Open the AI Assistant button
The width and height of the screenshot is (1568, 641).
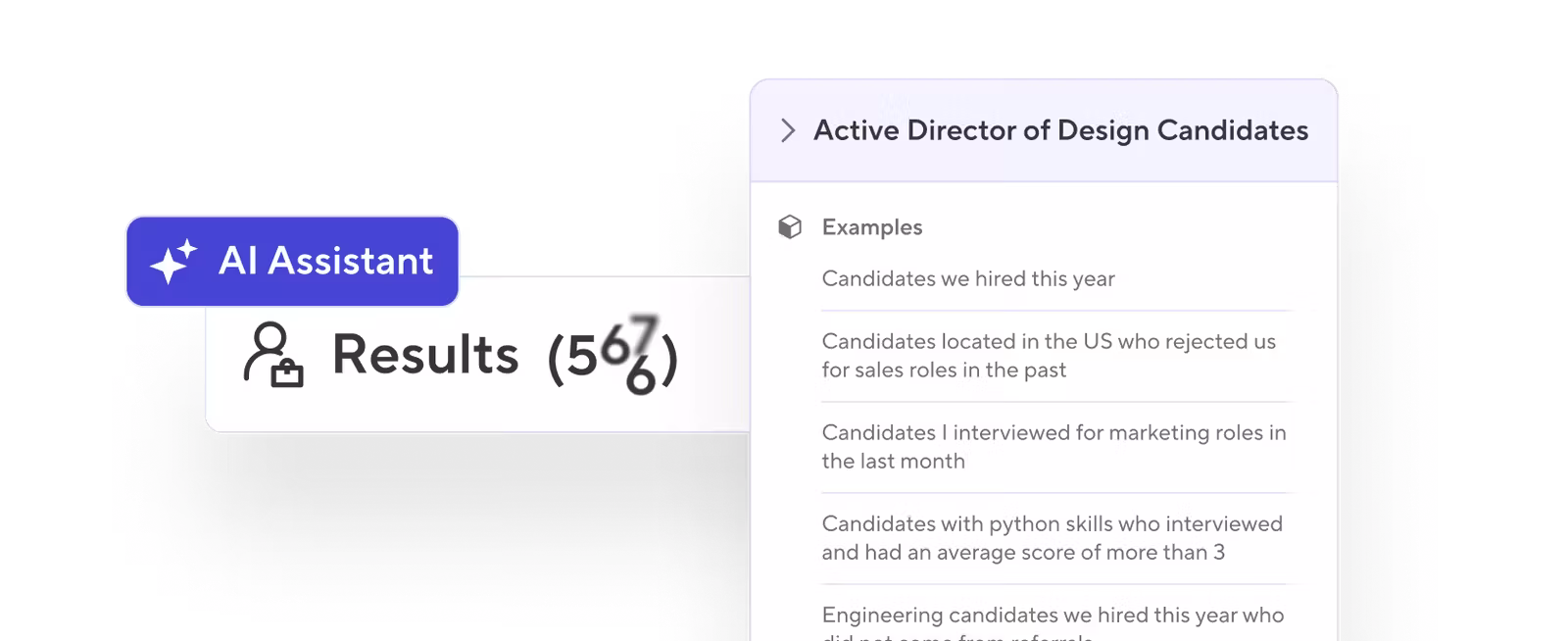tap(292, 261)
